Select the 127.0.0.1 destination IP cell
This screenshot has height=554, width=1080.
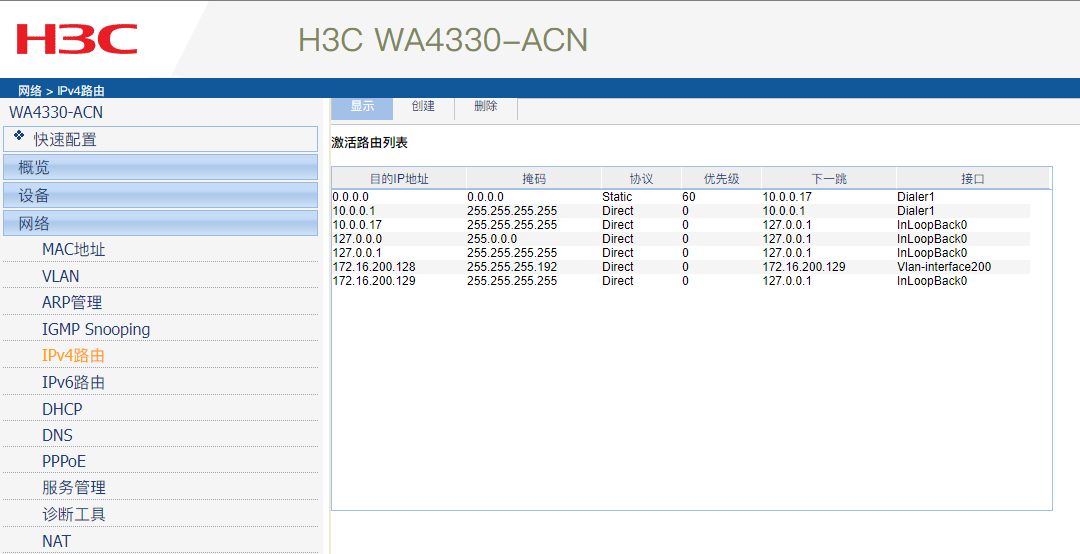click(x=357, y=253)
